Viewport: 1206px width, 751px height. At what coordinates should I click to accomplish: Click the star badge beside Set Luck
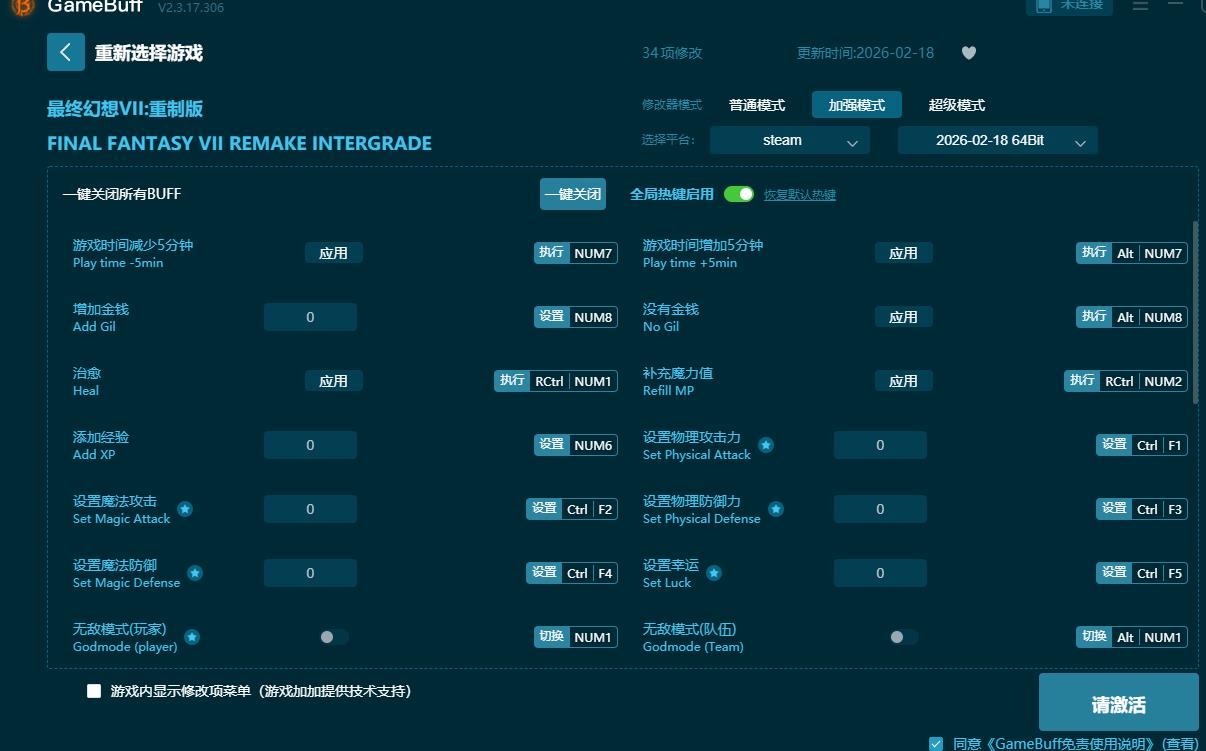714,573
